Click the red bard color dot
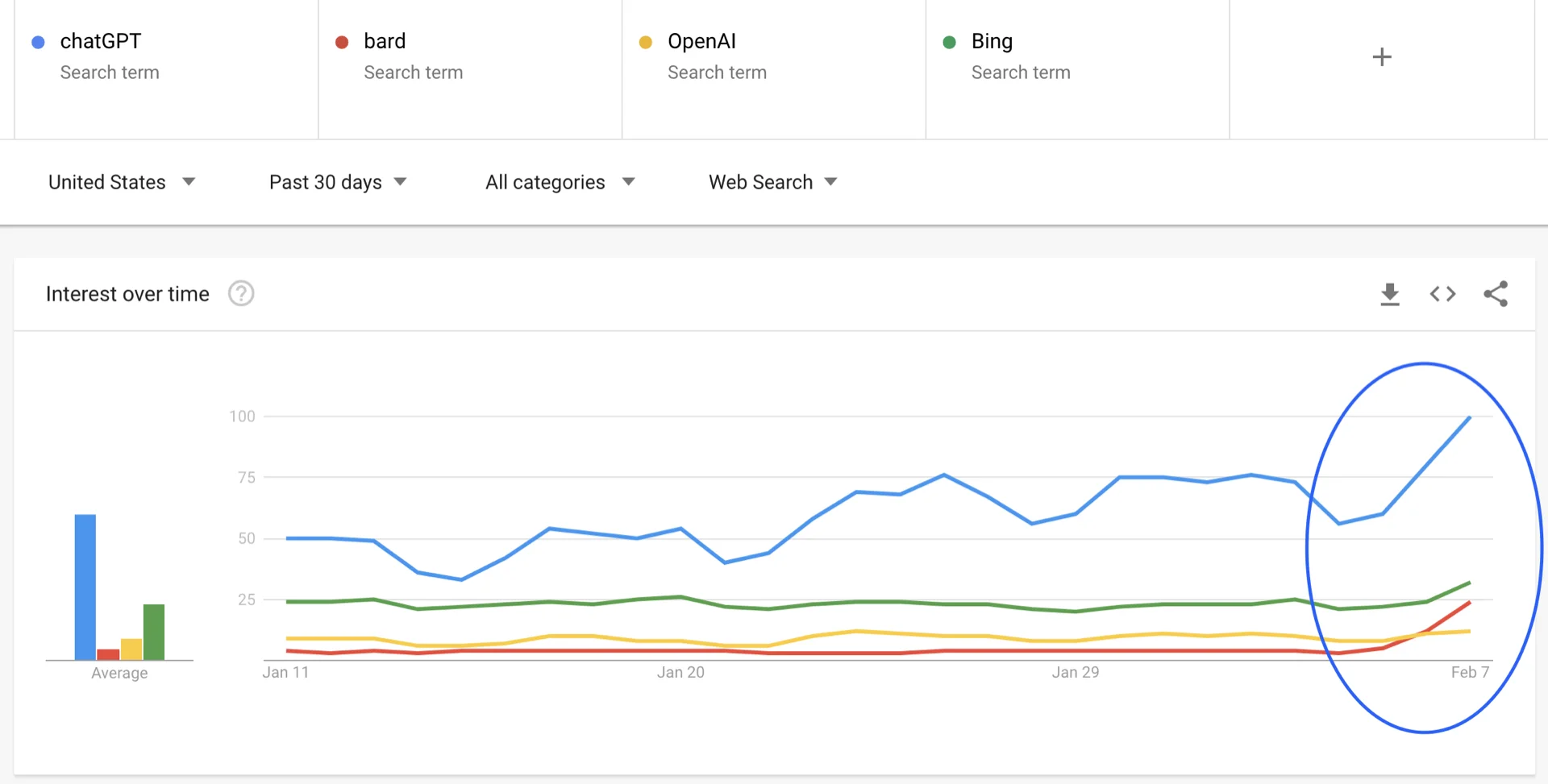This screenshot has height=784, width=1548. pyautogui.click(x=342, y=42)
